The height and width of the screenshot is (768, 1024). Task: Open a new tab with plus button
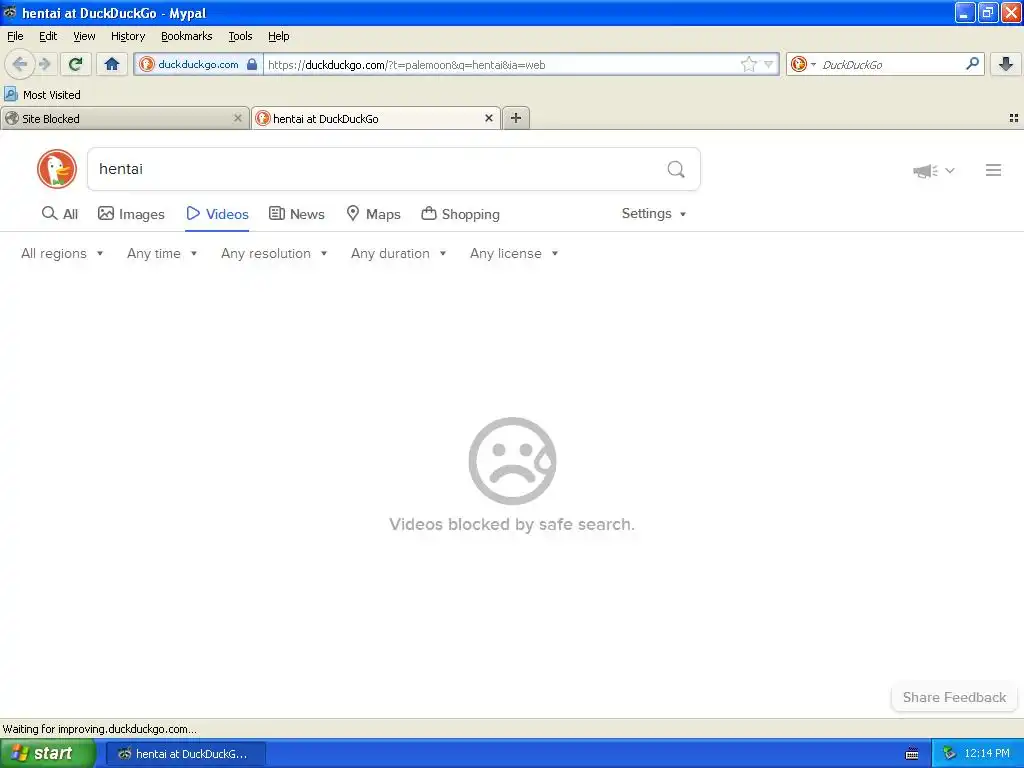click(516, 118)
